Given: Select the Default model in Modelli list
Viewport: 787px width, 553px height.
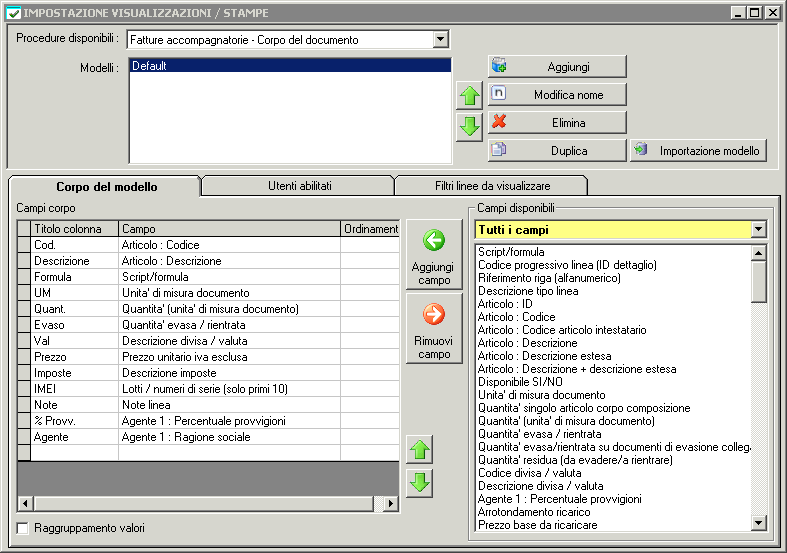Looking at the screenshot, I should (x=290, y=66).
